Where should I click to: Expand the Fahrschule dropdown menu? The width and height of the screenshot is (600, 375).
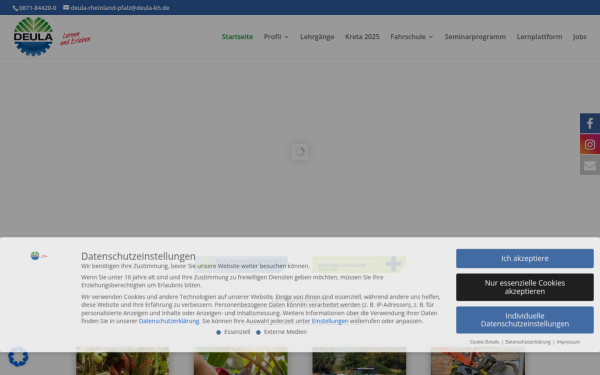[412, 37]
